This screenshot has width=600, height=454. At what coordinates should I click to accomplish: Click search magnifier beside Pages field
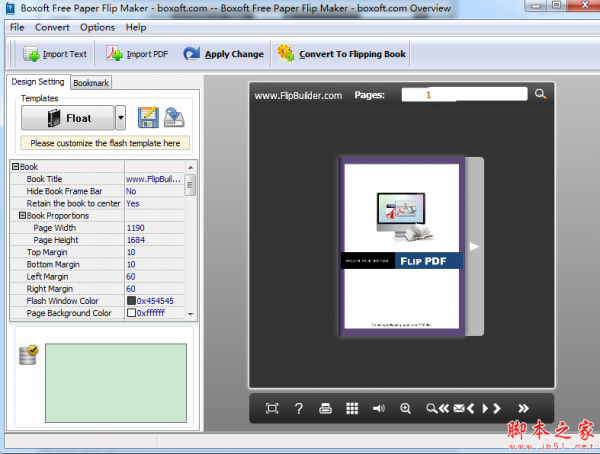click(540, 94)
